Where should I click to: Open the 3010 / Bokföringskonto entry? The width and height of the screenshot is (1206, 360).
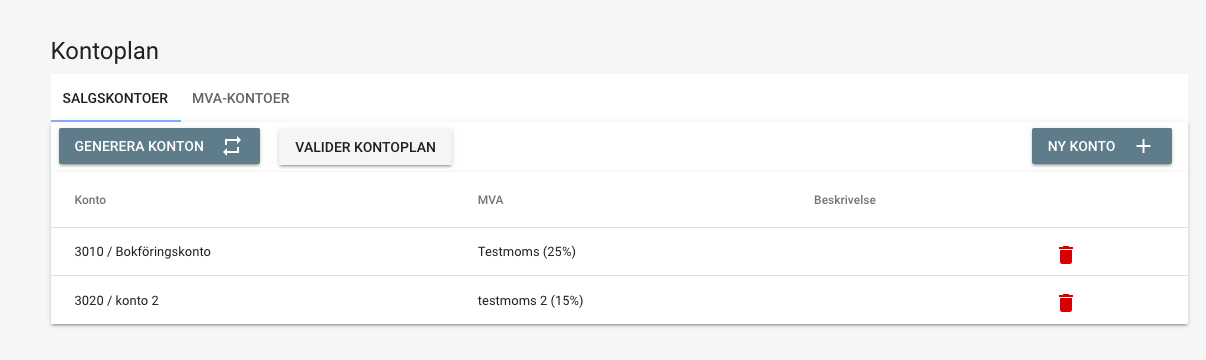142,252
